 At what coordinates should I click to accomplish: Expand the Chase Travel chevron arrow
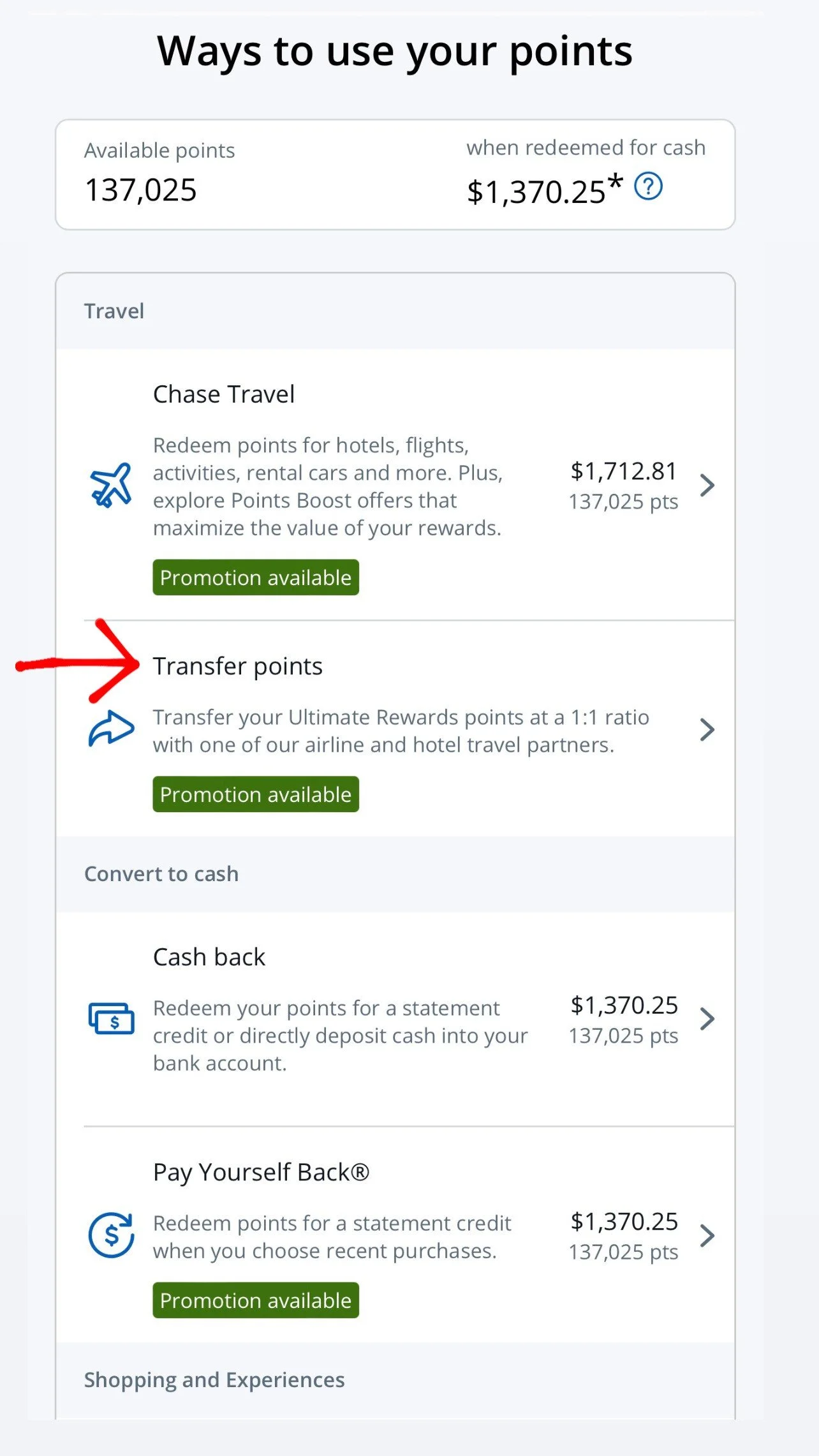pyautogui.click(x=707, y=486)
